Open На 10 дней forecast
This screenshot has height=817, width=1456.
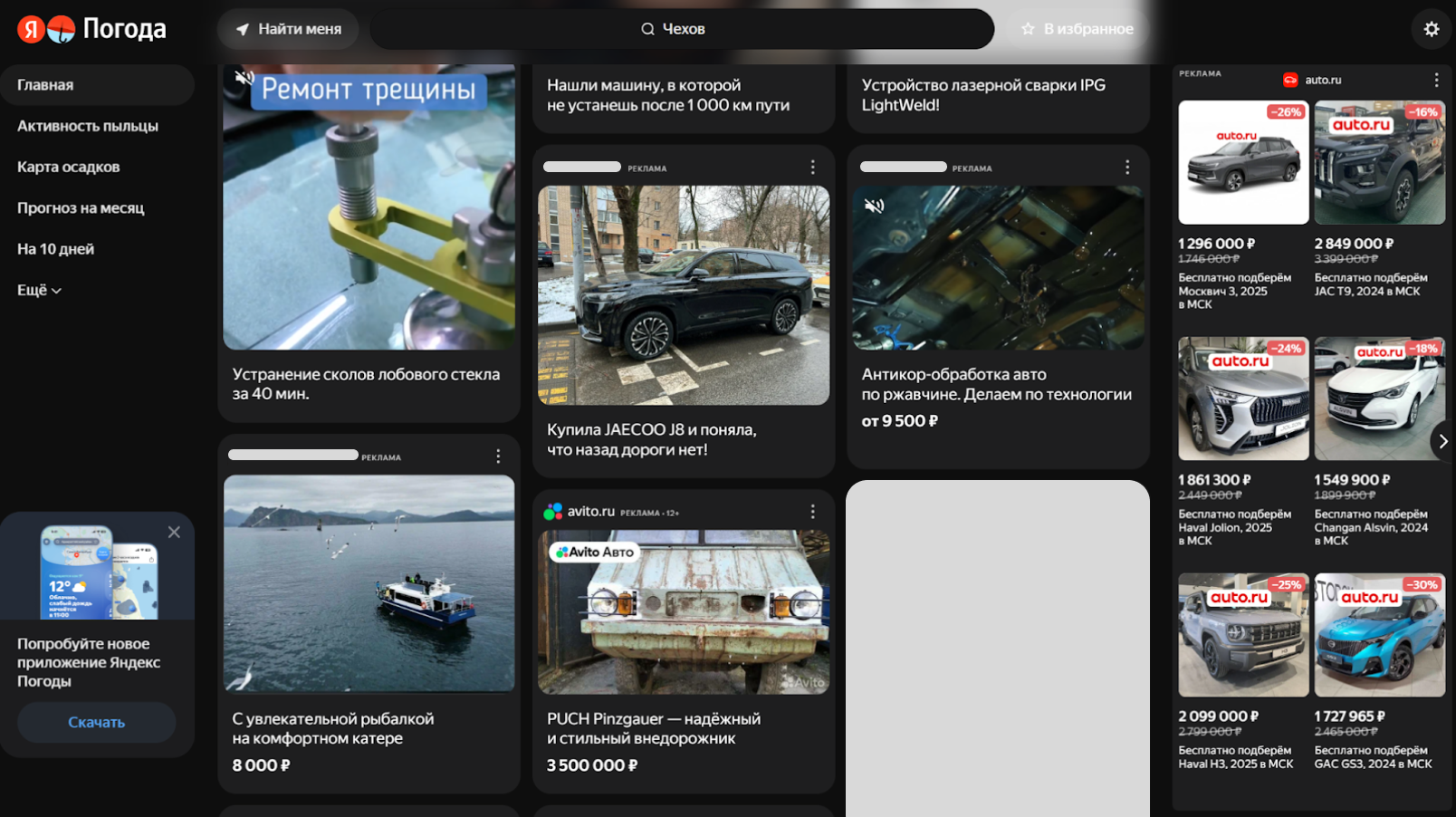pos(55,249)
